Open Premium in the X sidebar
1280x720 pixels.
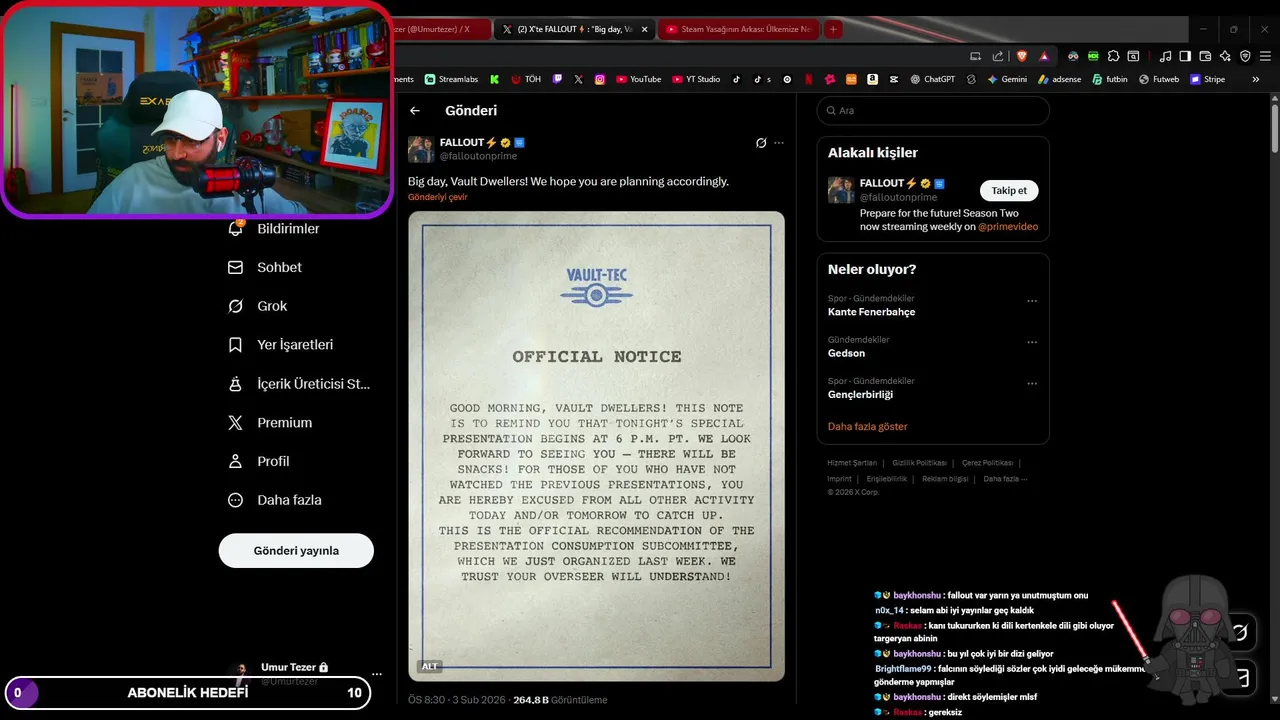point(270,423)
